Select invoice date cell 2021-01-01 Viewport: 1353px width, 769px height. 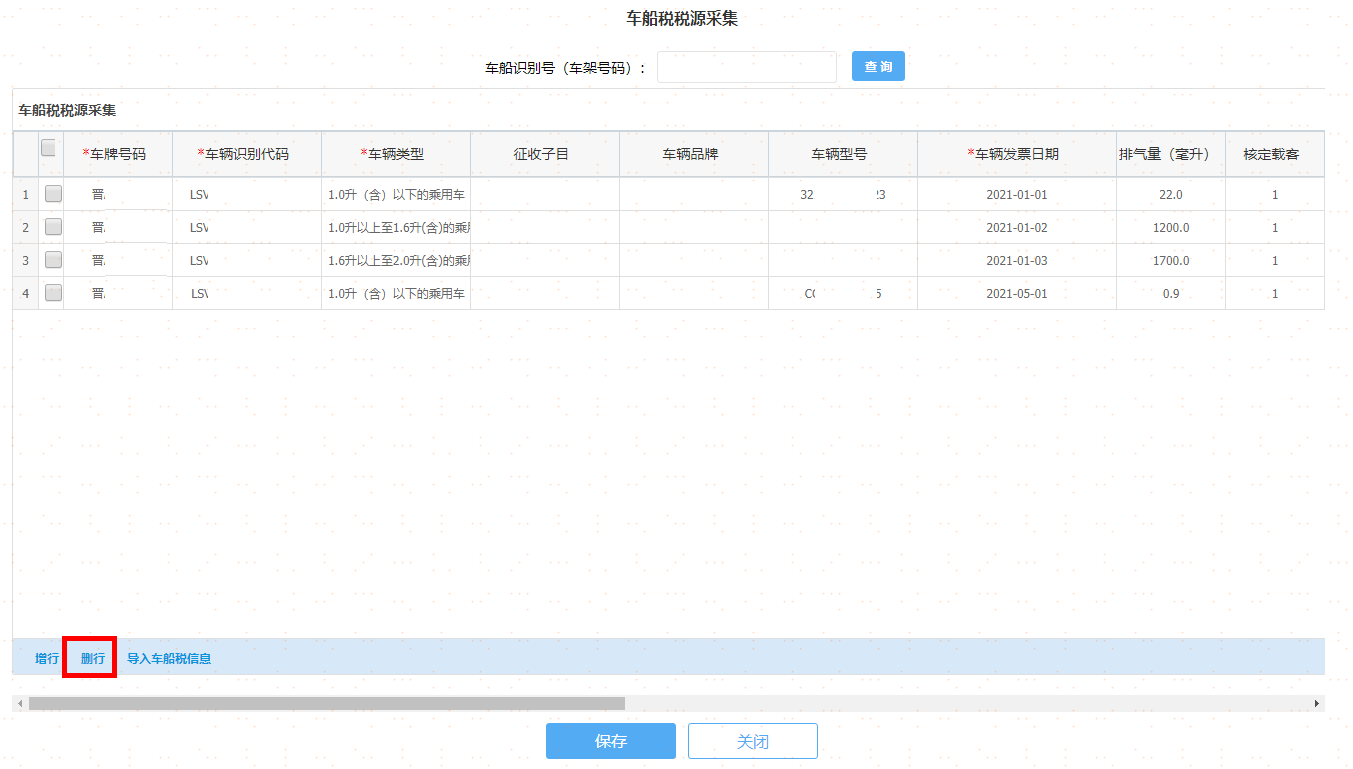pos(1017,194)
